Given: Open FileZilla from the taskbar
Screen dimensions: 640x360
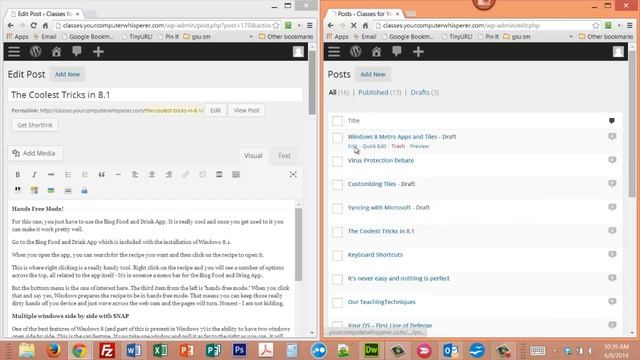Looking at the screenshot, I should point(107,350).
